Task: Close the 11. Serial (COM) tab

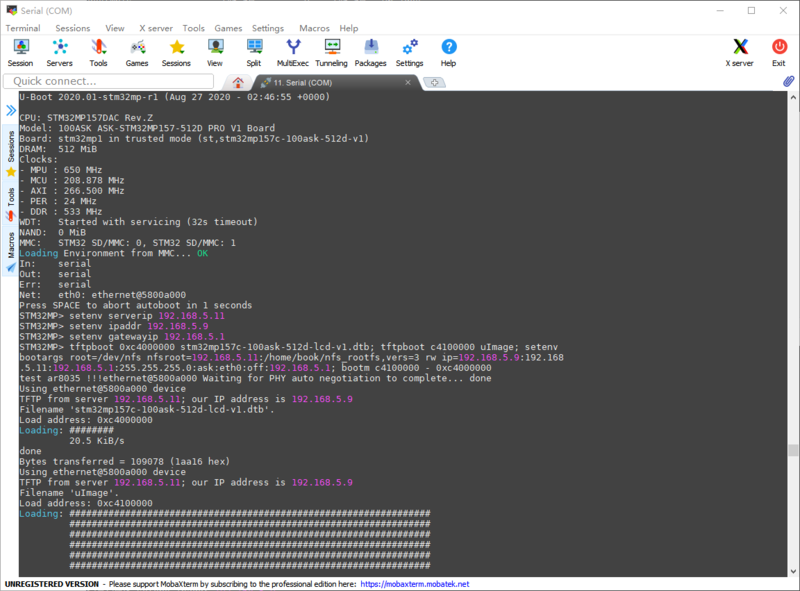Action: [x=408, y=82]
